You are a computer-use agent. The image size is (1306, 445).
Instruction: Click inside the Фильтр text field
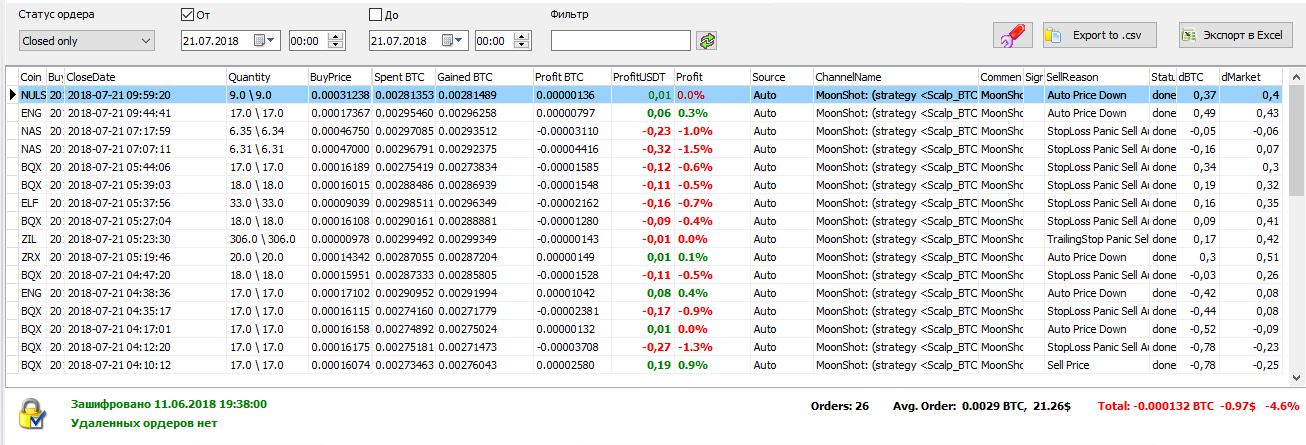tap(620, 41)
